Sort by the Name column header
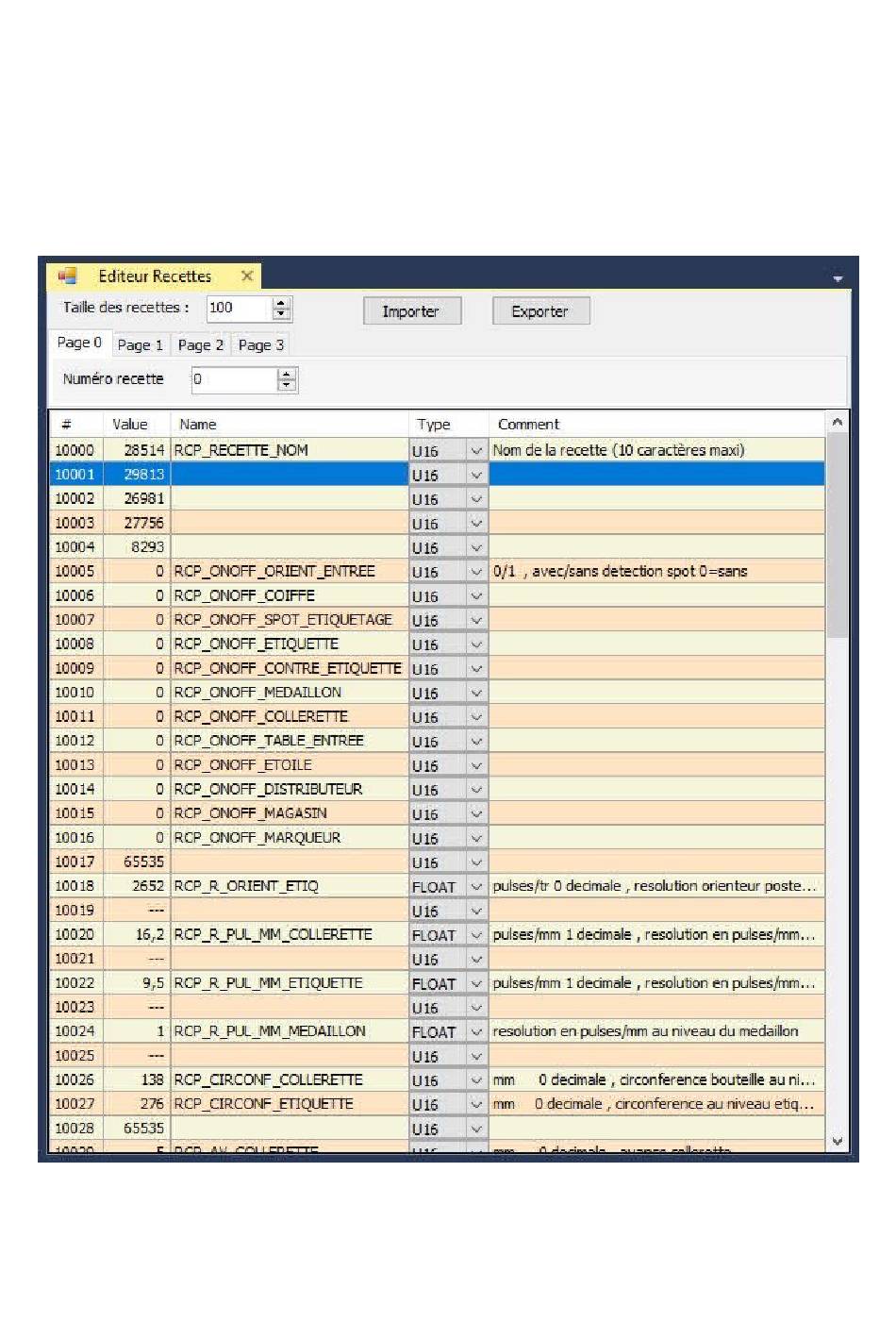This screenshot has width=896, height=1339. [289, 425]
